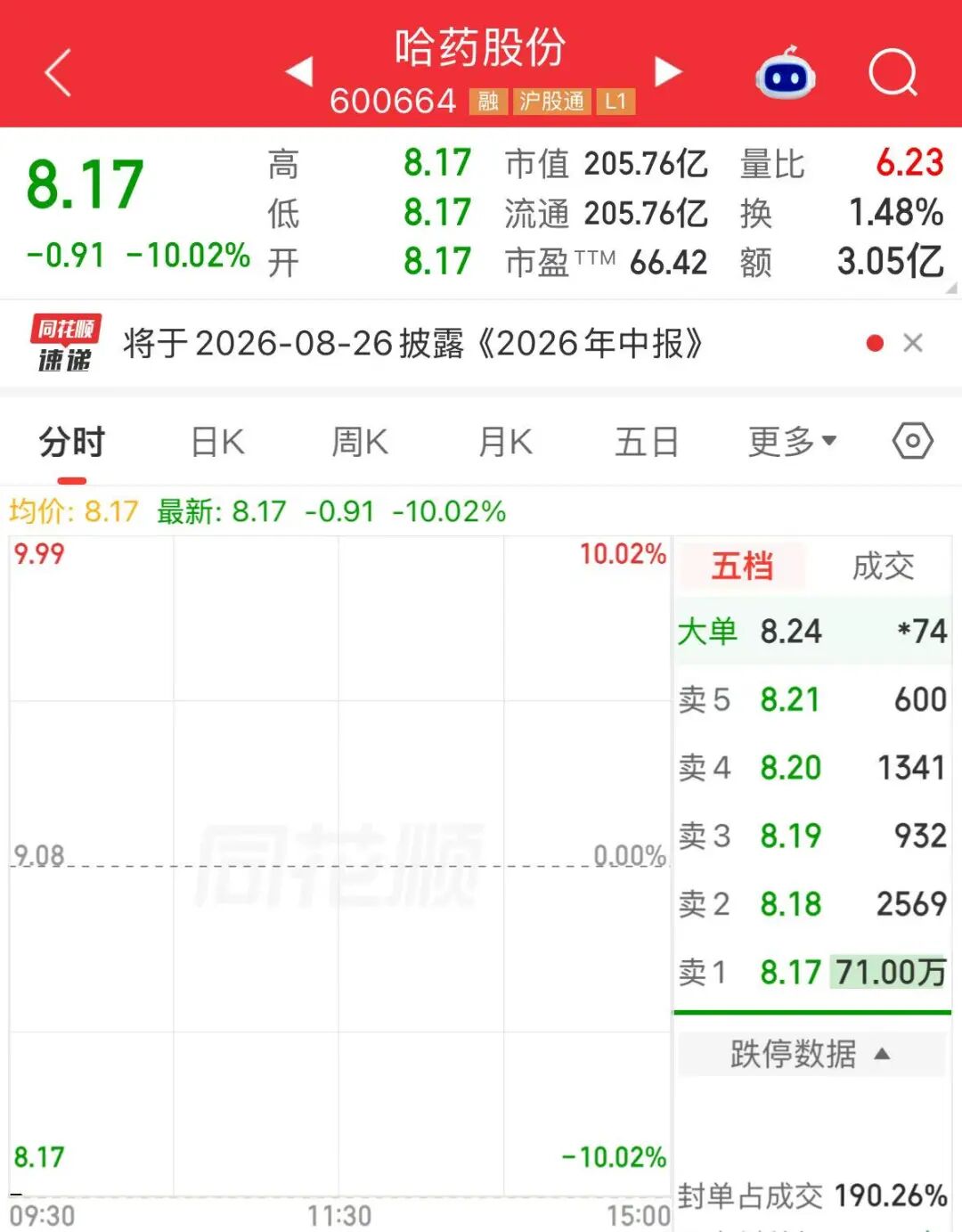Select the 周K chart tab
The image size is (962, 1232).
(x=360, y=442)
